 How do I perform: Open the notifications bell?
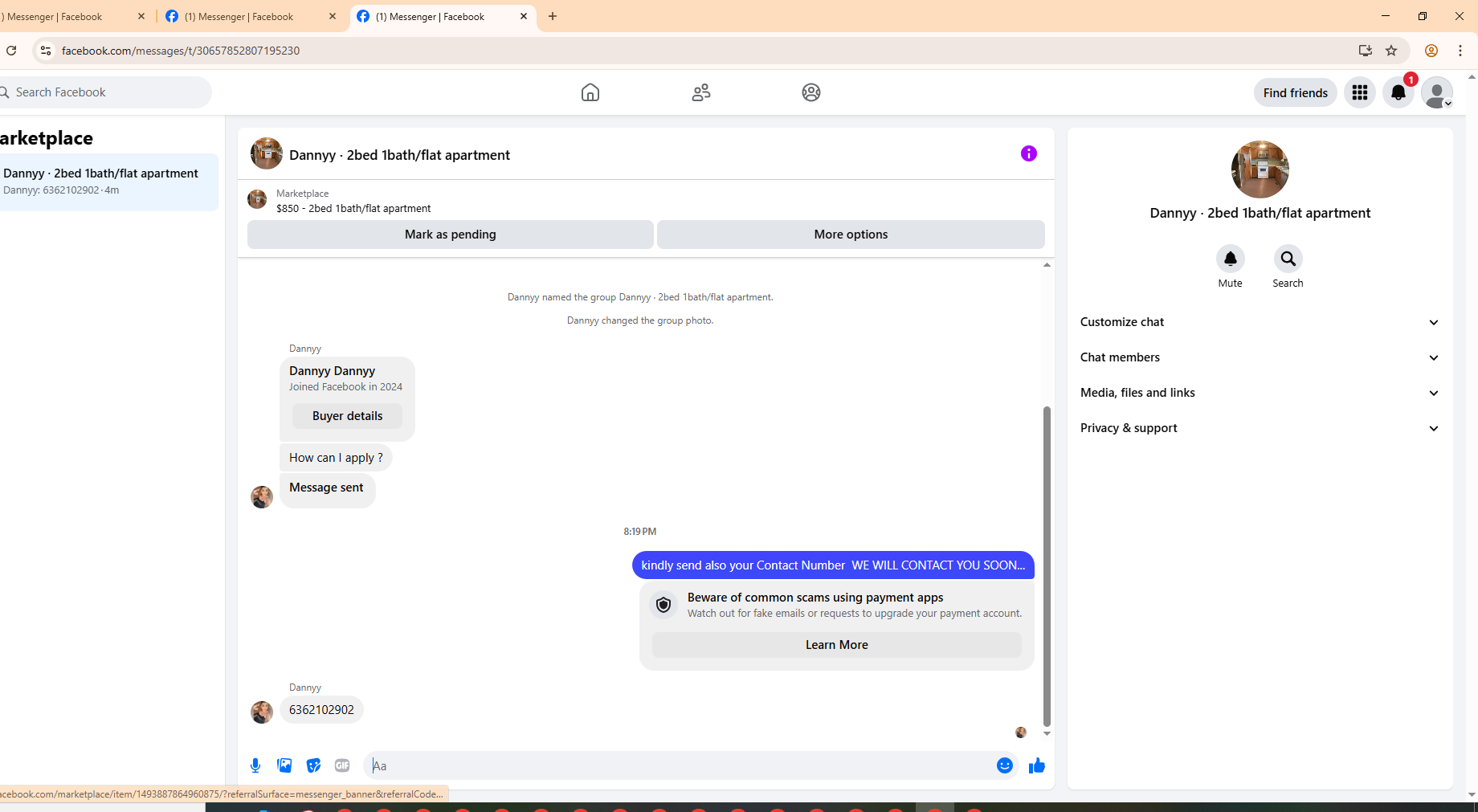coord(1398,92)
